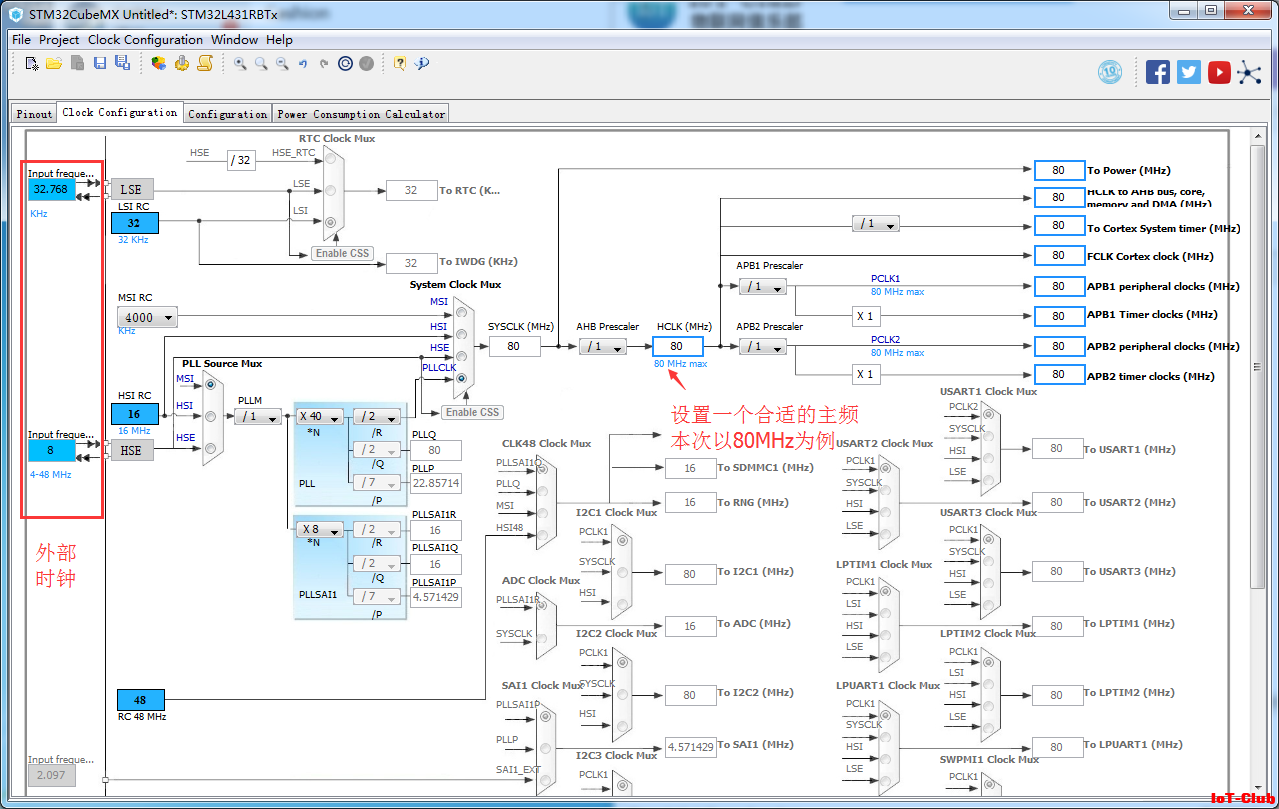Open the Project menu
The height and width of the screenshot is (809, 1279).
click(59, 39)
